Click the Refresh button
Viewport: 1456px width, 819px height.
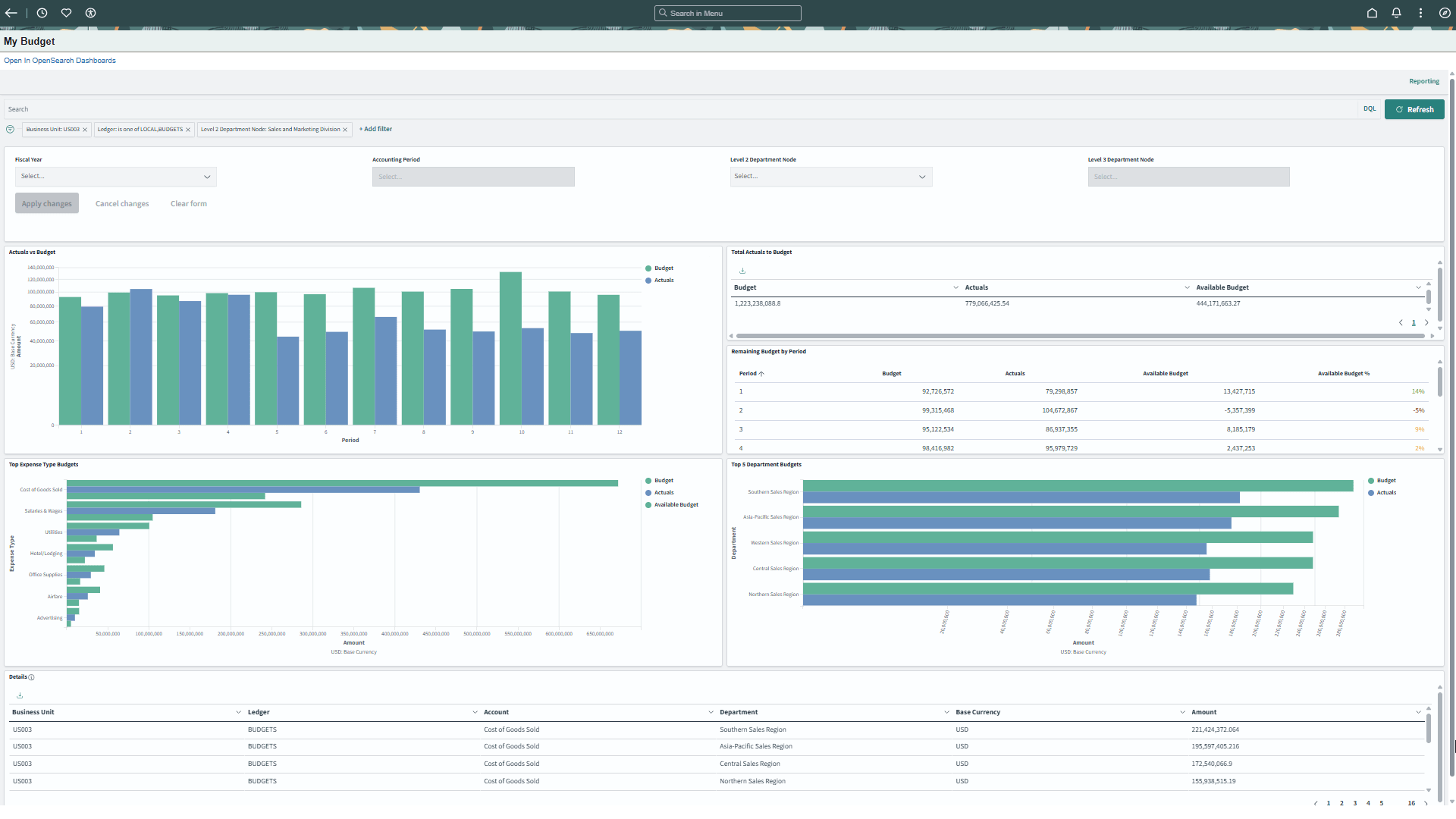coord(1414,109)
